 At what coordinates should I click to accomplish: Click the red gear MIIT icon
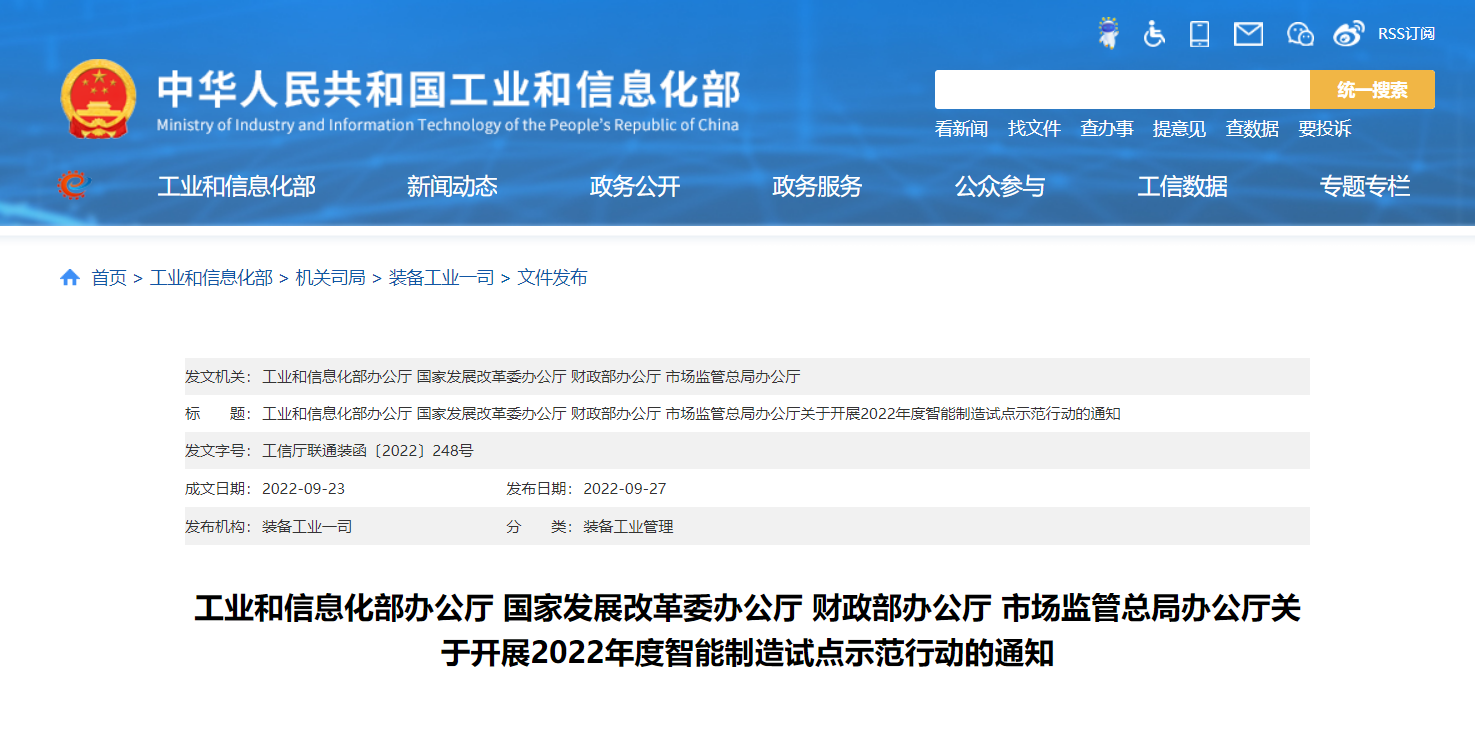pos(73,185)
